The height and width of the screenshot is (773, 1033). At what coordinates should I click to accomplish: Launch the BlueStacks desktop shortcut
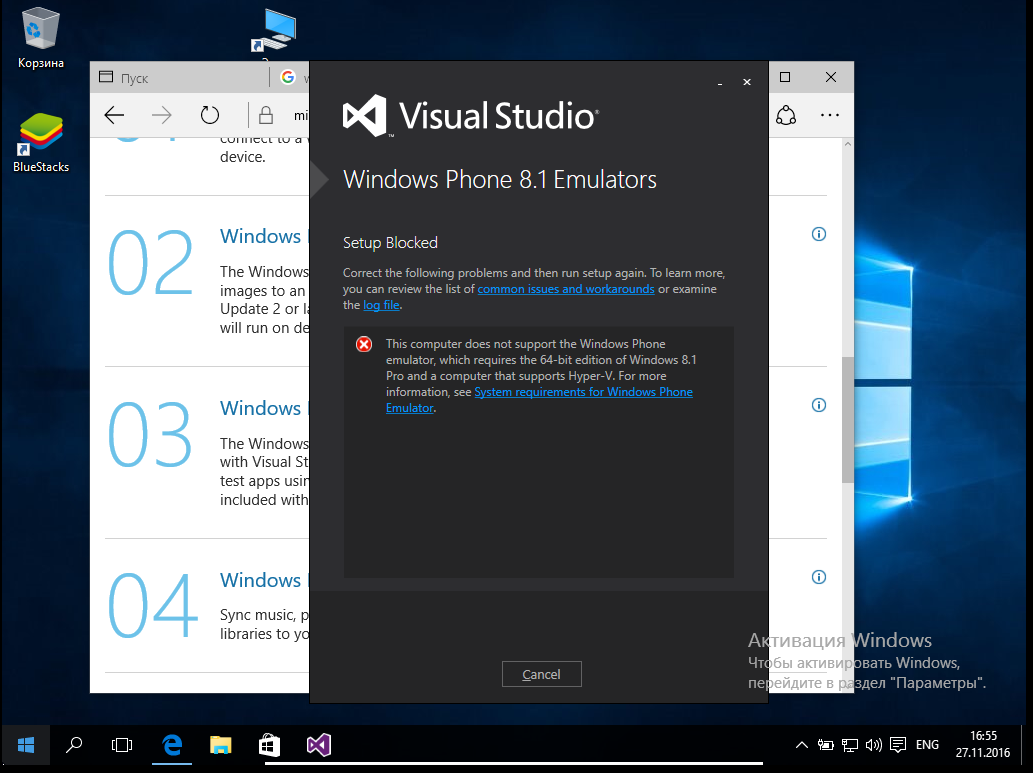(41, 142)
